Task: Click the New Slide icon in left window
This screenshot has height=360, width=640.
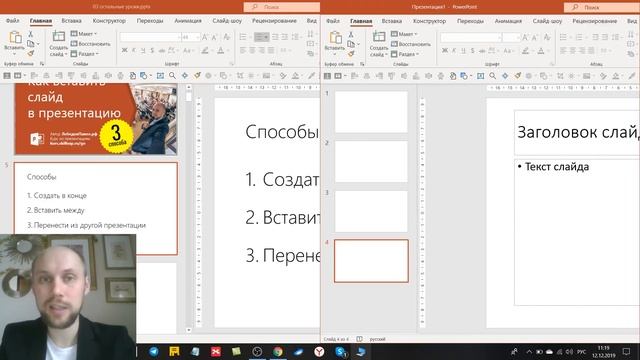Action: click(x=58, y=37)
